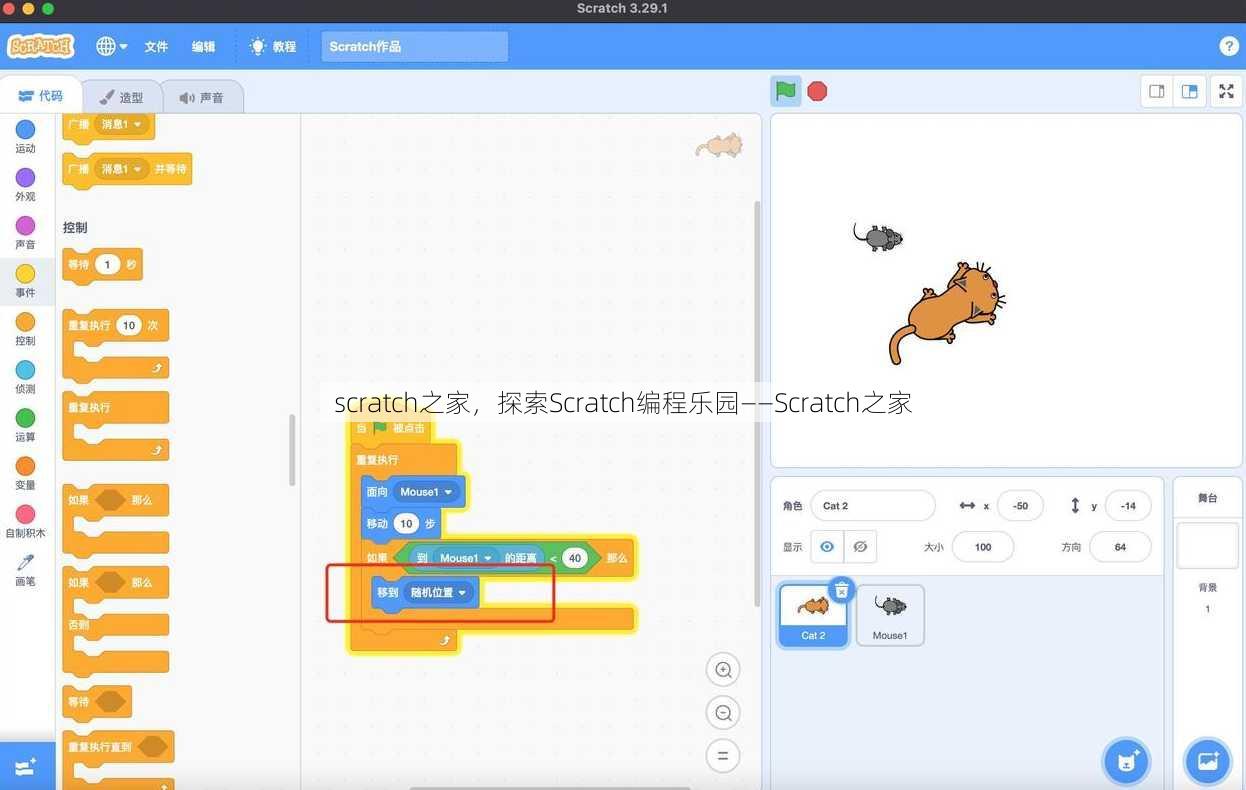Viewport: 1246px width, 790px height.
Task: Zoom in the code workspace
Action: point(723,669)
